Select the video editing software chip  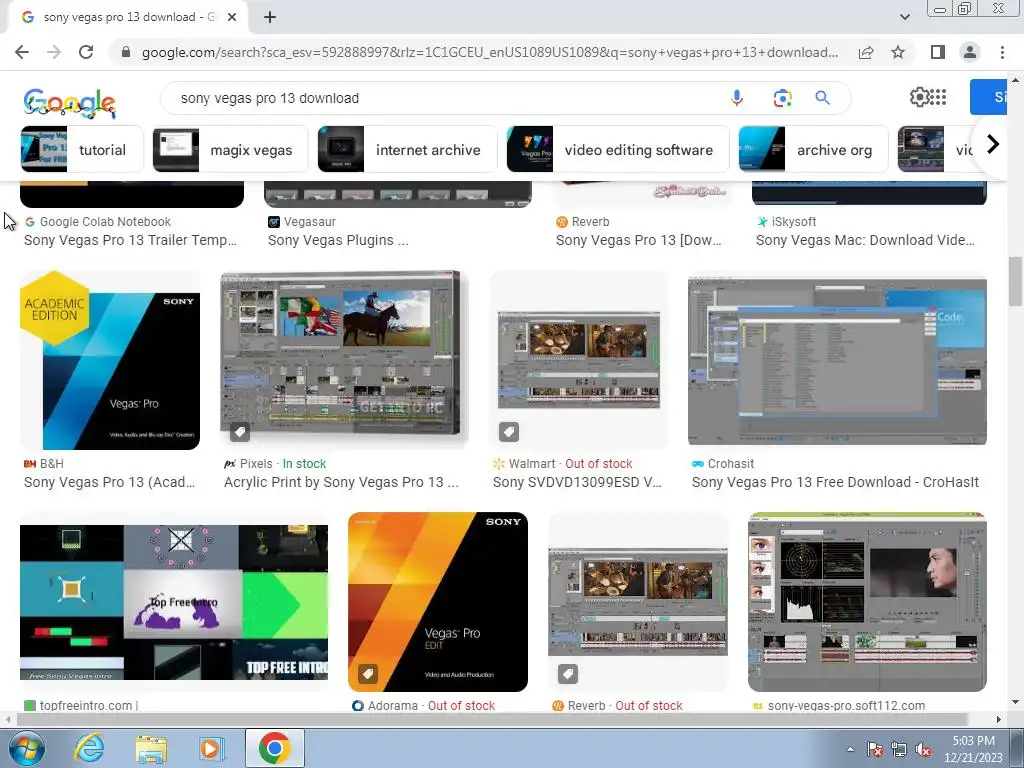(x=618, y=150)
